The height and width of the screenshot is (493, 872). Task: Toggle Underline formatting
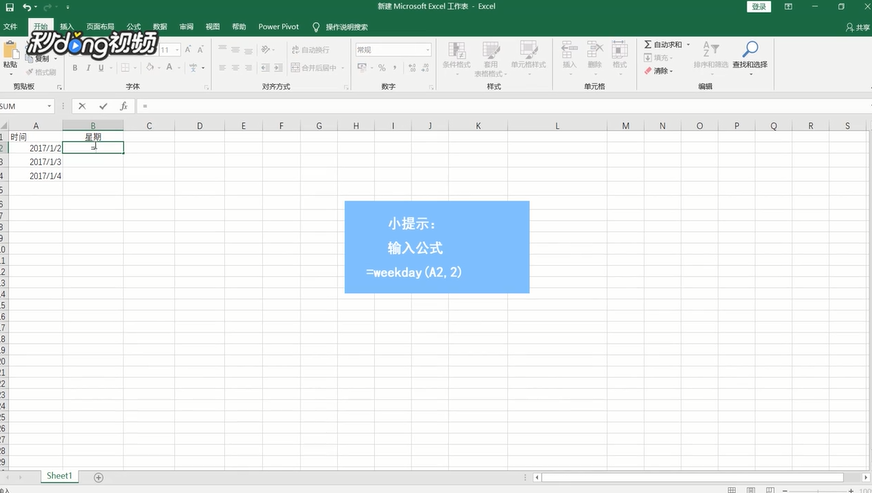click(101, 68)
